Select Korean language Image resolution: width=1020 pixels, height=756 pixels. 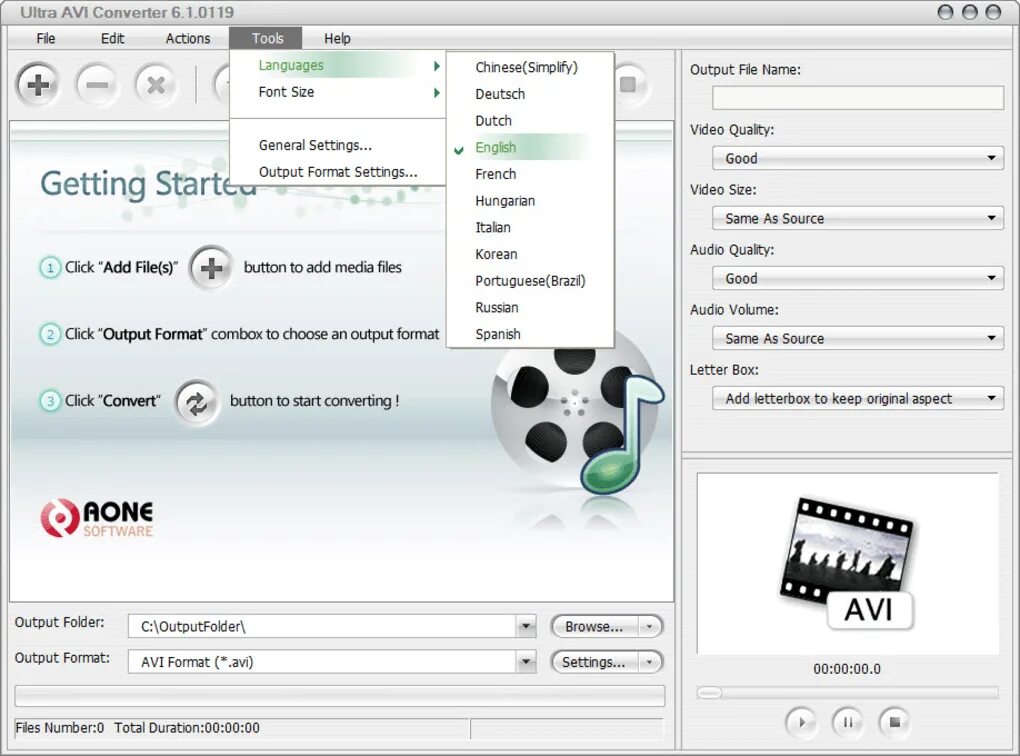click(x=530, y=254)
